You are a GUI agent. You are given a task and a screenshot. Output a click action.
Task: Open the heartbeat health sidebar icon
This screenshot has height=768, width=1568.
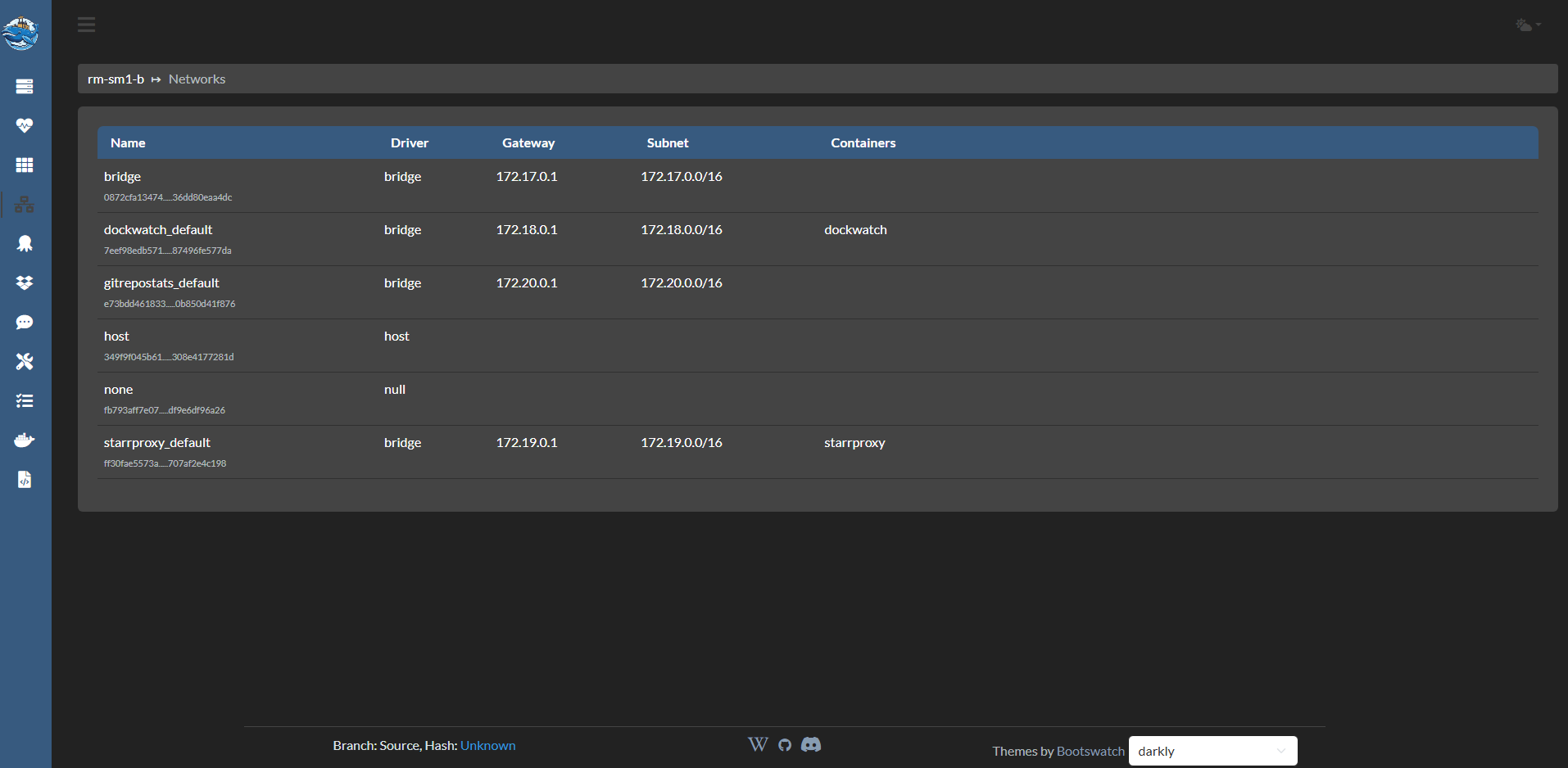coord(25,125)
